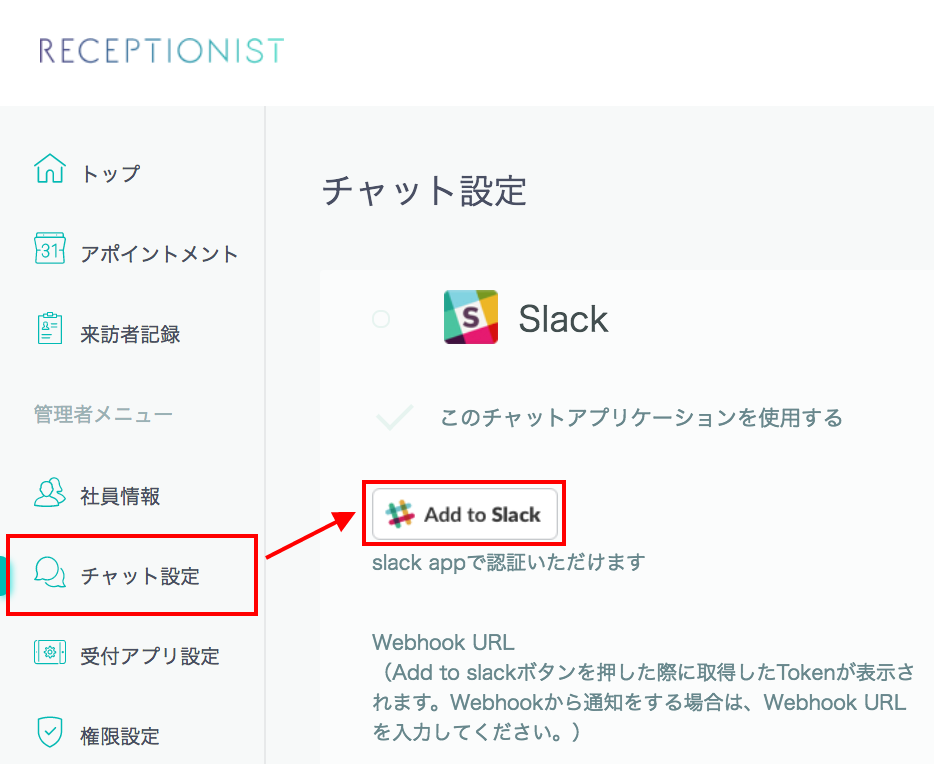
Task: Click the RECEPTIONIST logo
Action: pyautogui.click(x=161, y=51)
